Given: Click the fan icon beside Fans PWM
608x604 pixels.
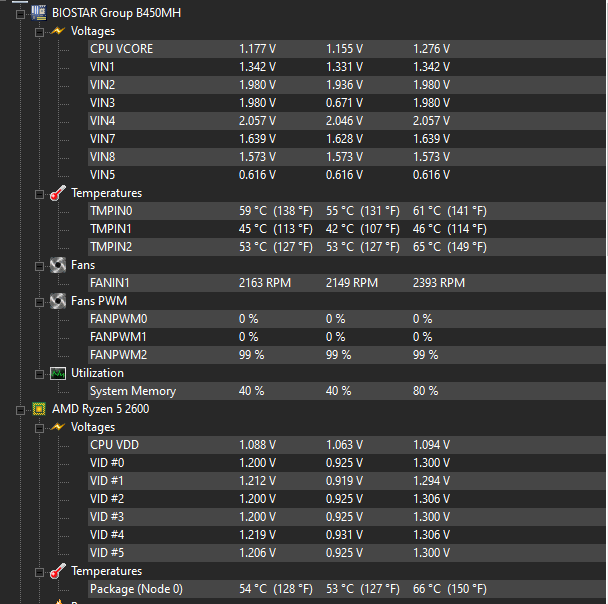Looking at the screenshot, I should pyautogui.click(x=58, y=301).
